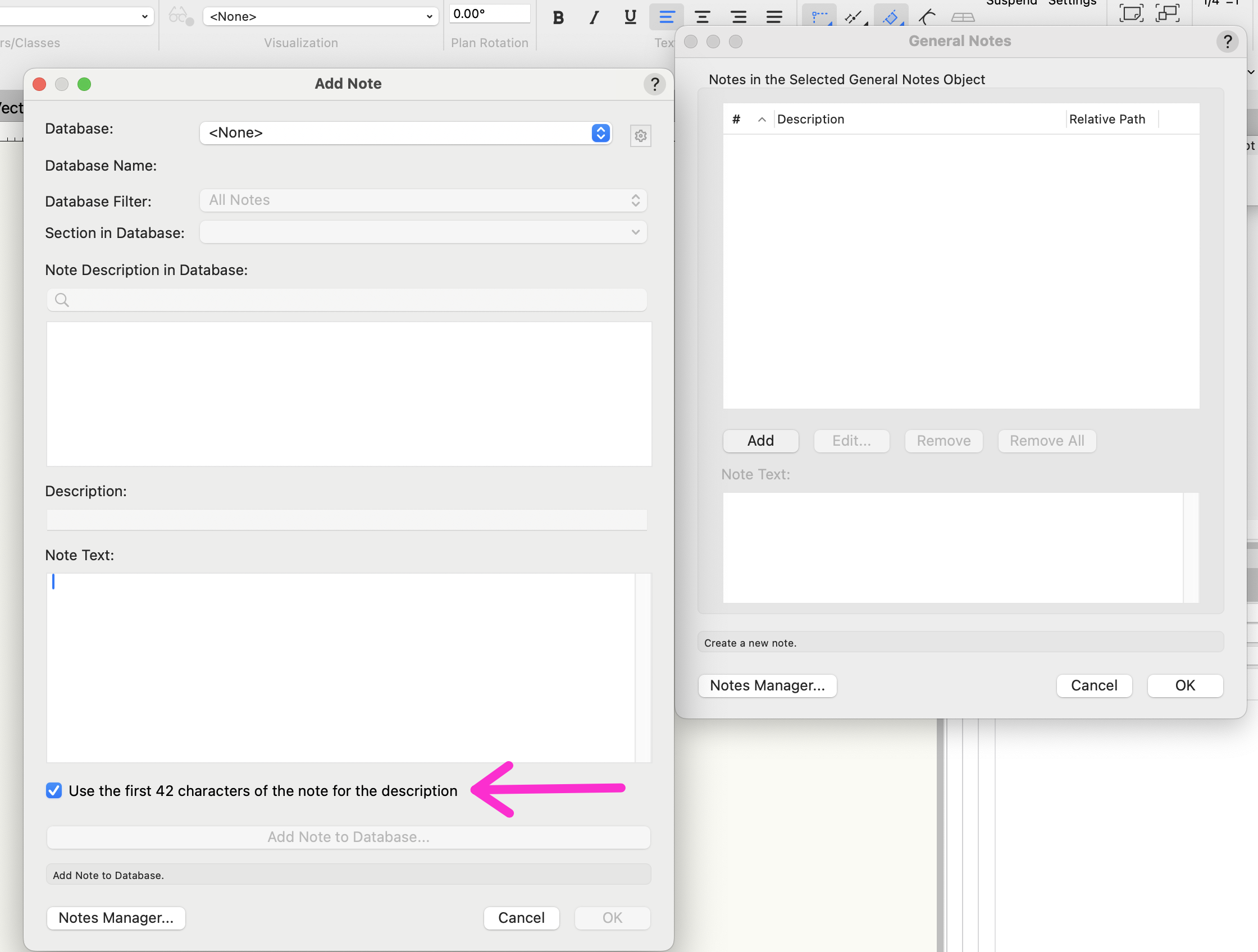This screenshot has width=1258, height=952.
Task: Uncheck use first 42 characters option
Action: [54, 790]
